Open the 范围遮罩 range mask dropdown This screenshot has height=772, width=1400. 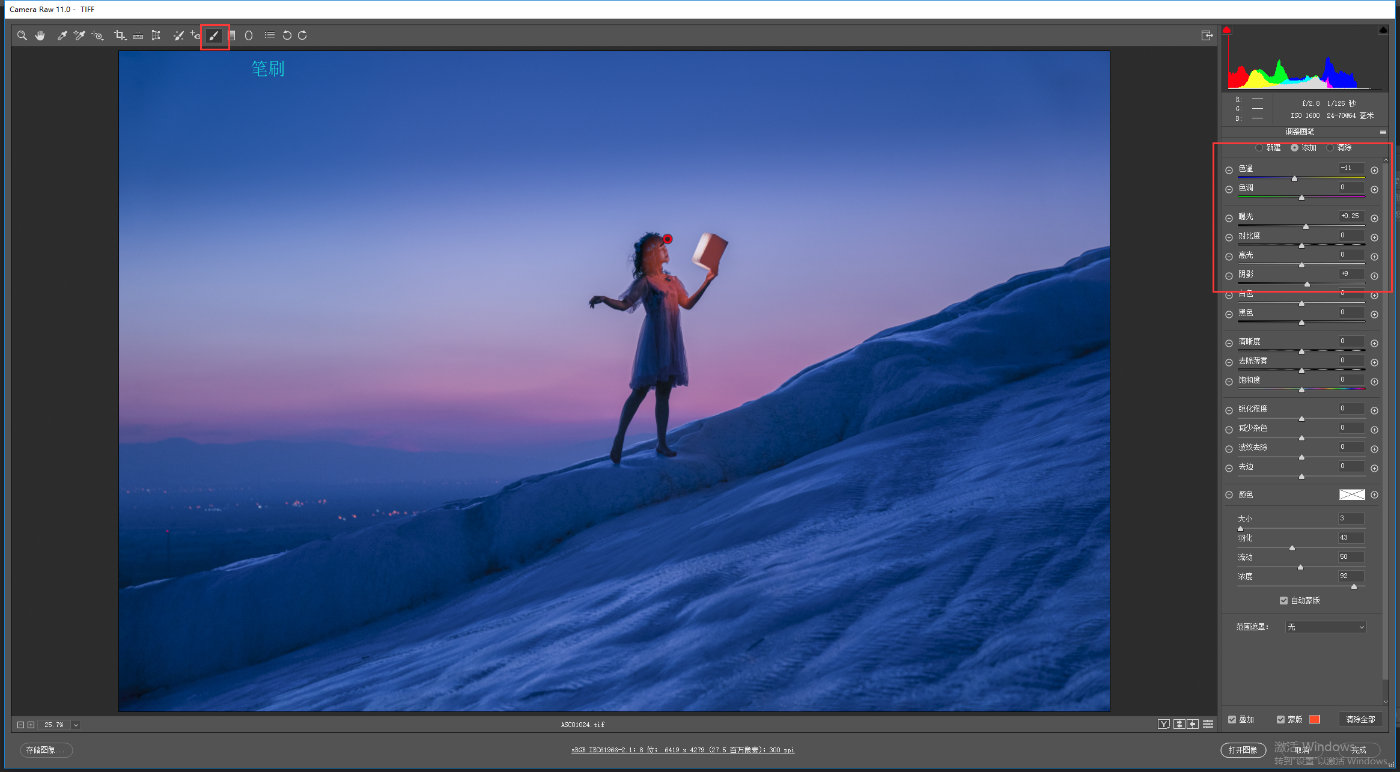[x=1326, y=627]
